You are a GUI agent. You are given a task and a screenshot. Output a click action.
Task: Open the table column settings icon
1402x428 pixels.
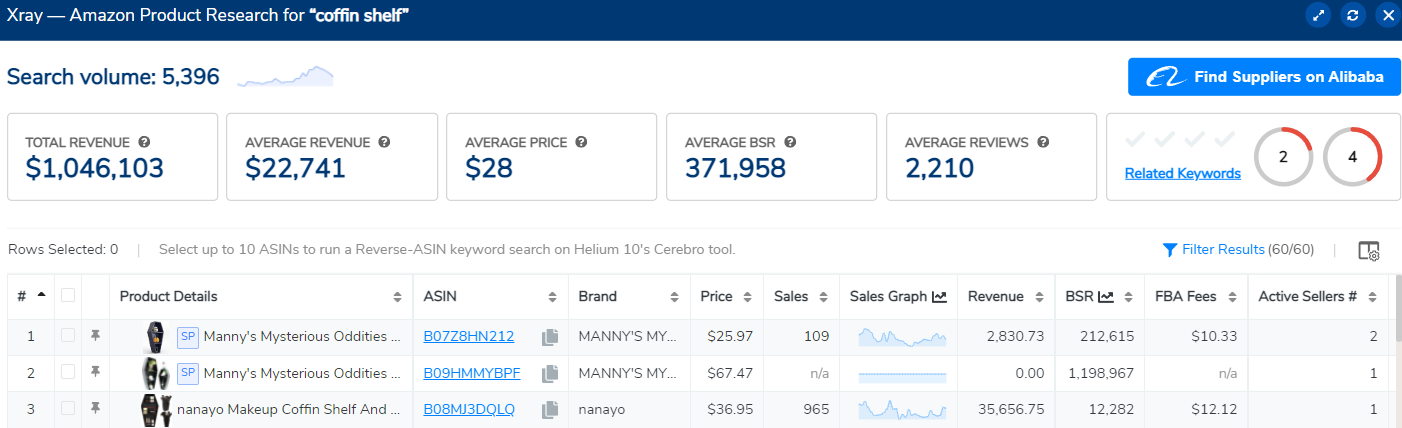point(1369,251)
